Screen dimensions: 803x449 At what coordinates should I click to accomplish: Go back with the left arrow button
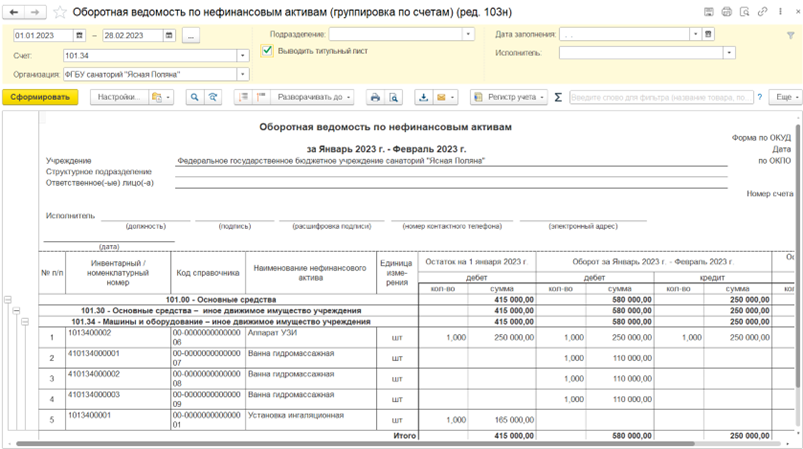click(14, 12)
